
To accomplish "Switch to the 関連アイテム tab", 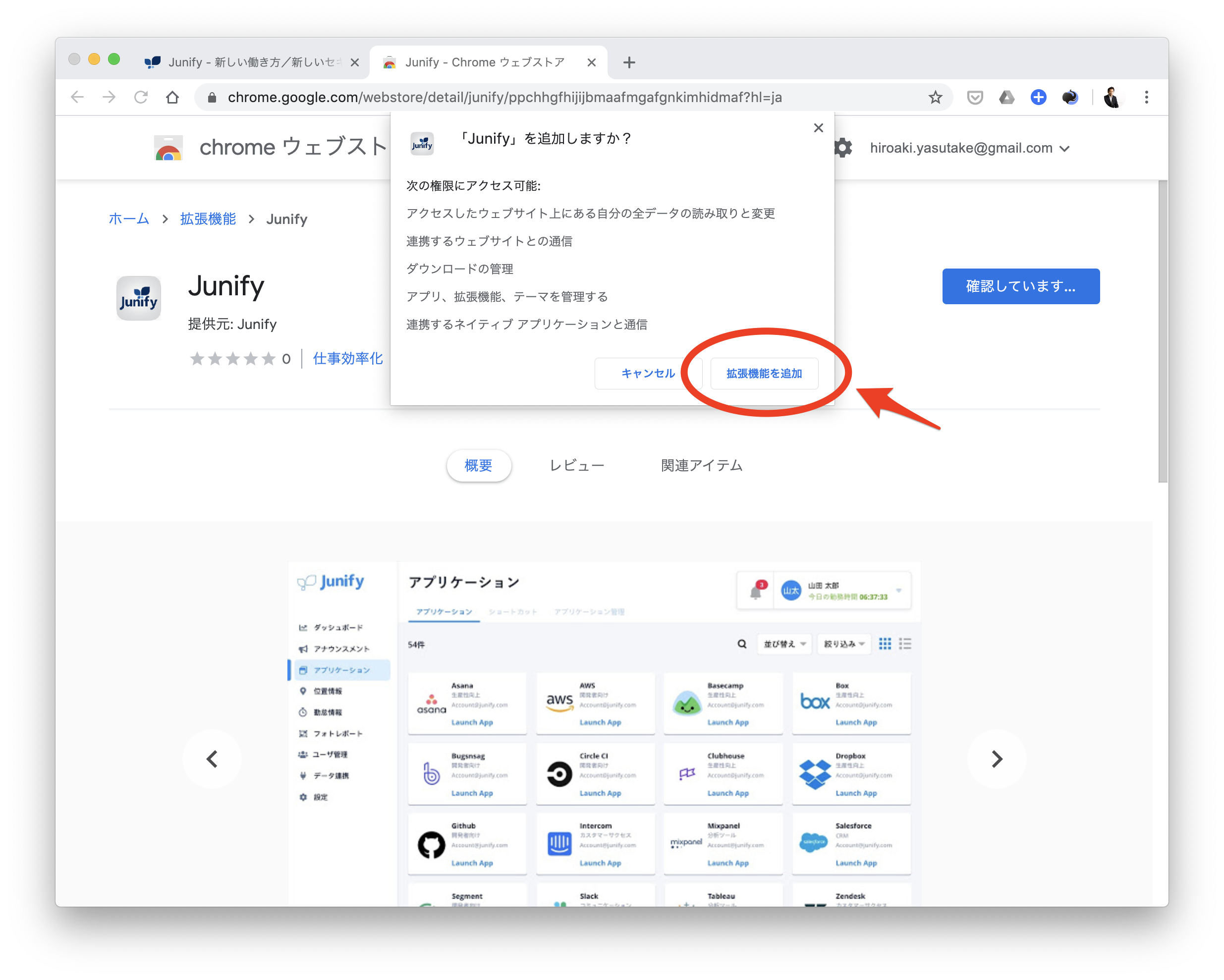I will coord(701,465).
